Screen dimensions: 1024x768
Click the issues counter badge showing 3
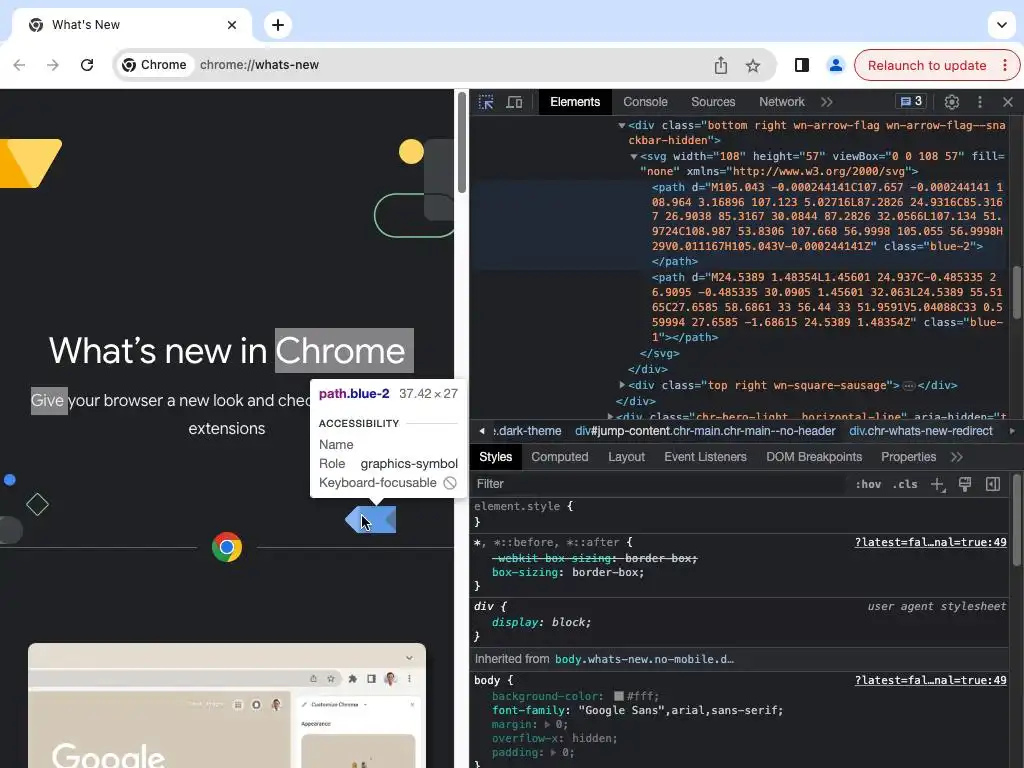coord(911,101)
